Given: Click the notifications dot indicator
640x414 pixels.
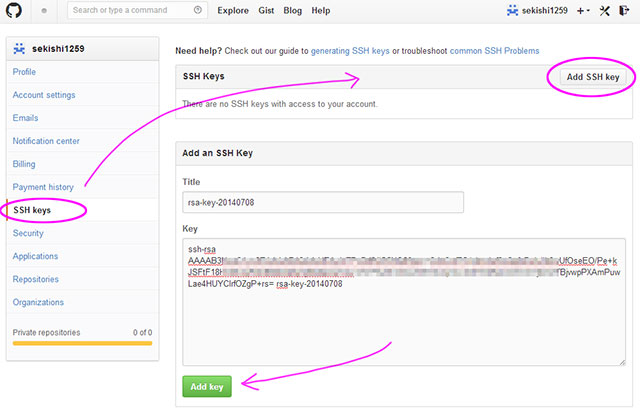Looking at the screenshot, I should click(x=44, y=11).
